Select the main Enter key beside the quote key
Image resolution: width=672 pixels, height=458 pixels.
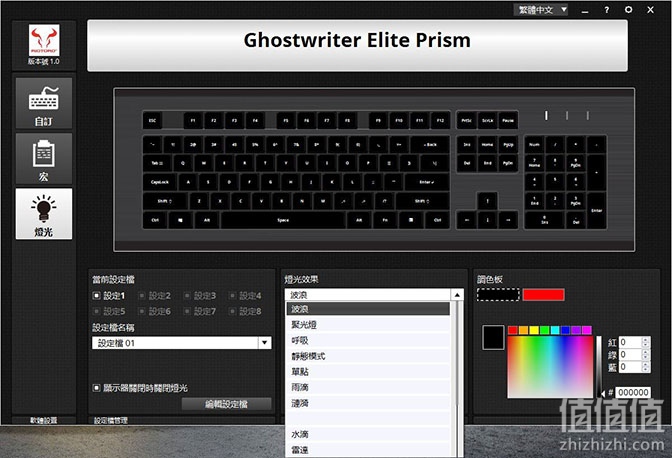click(x=427, y=182)
